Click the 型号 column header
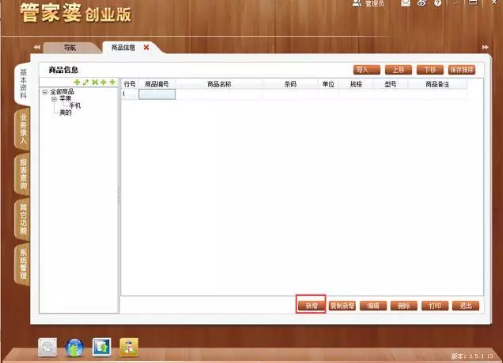The image size is (503, 363). point(390,84)
